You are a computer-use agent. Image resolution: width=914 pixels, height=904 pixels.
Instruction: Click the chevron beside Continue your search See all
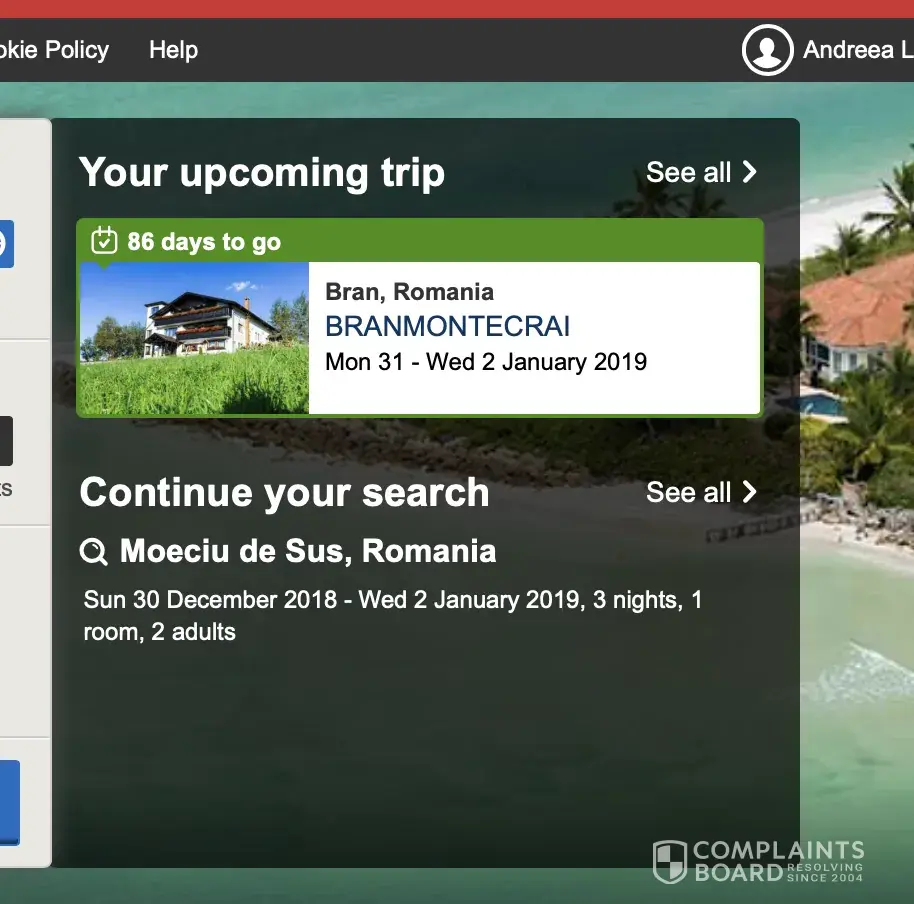tap(750, 492)
